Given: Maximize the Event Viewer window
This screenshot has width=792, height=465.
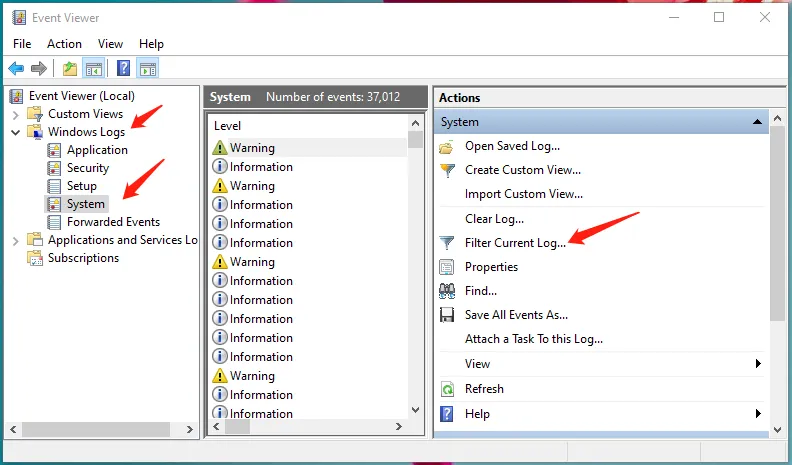Looking at the screenshot, I should pos(719,17).
